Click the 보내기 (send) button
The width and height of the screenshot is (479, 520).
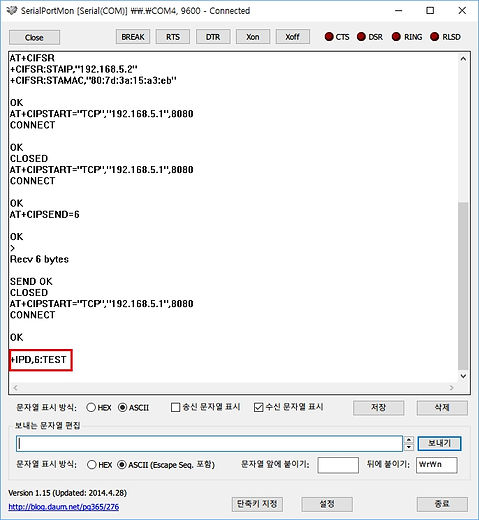439,444
